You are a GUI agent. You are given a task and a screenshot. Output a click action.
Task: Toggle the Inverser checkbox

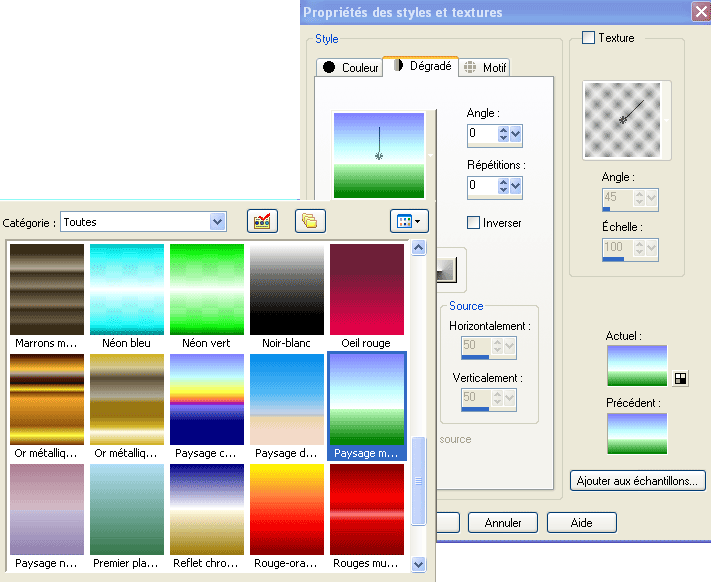pyautogui.click(x=474, y=222)
